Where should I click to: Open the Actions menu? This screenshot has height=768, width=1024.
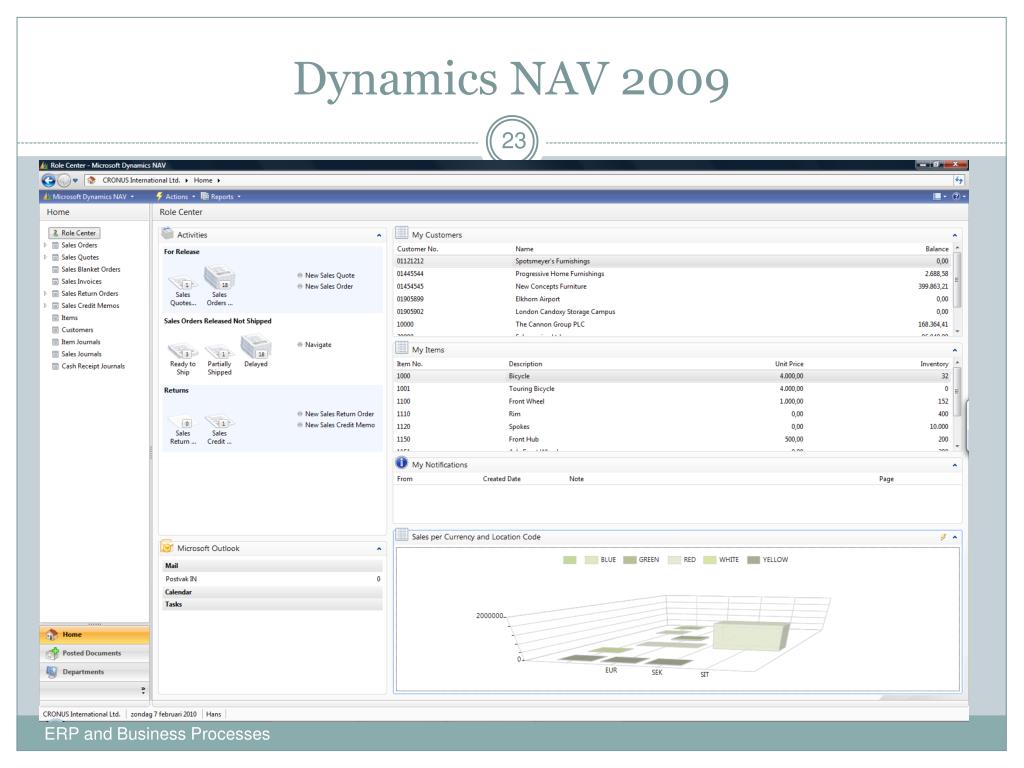coord(176,197)
